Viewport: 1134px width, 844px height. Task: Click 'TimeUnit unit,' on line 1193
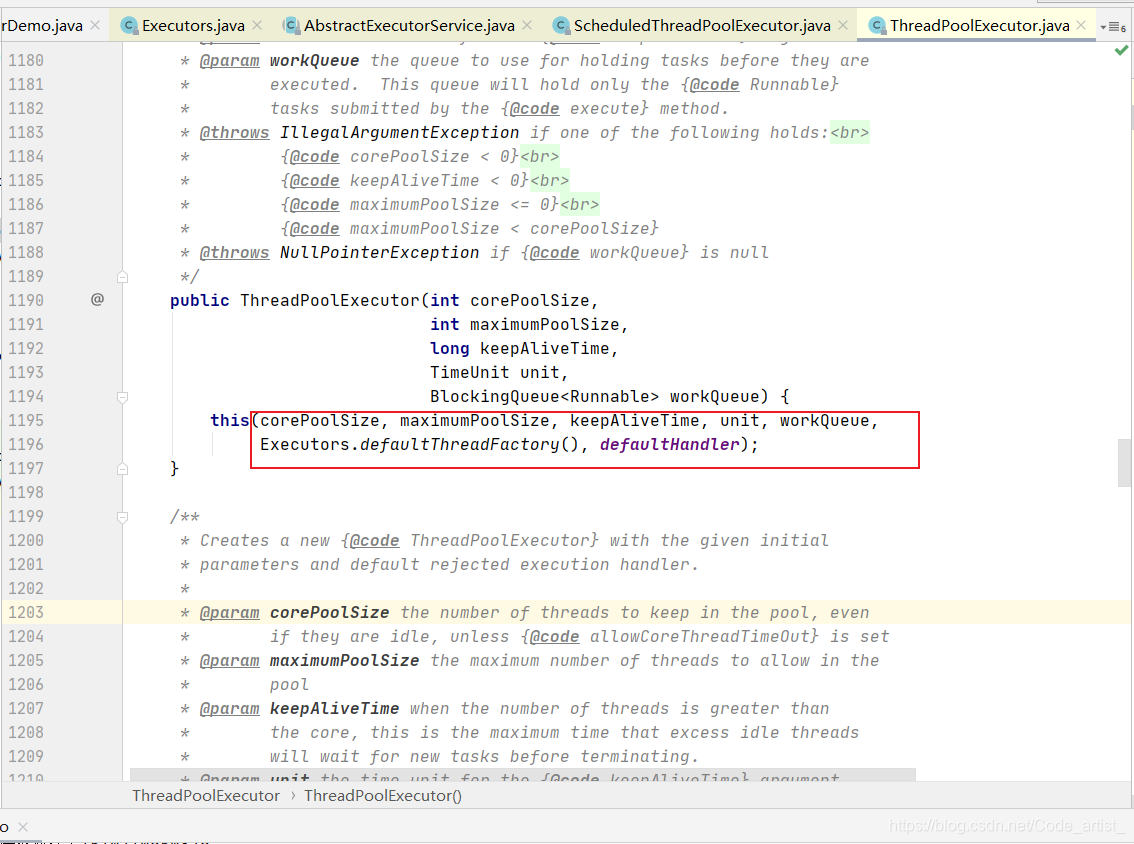[x=499, y=372]
